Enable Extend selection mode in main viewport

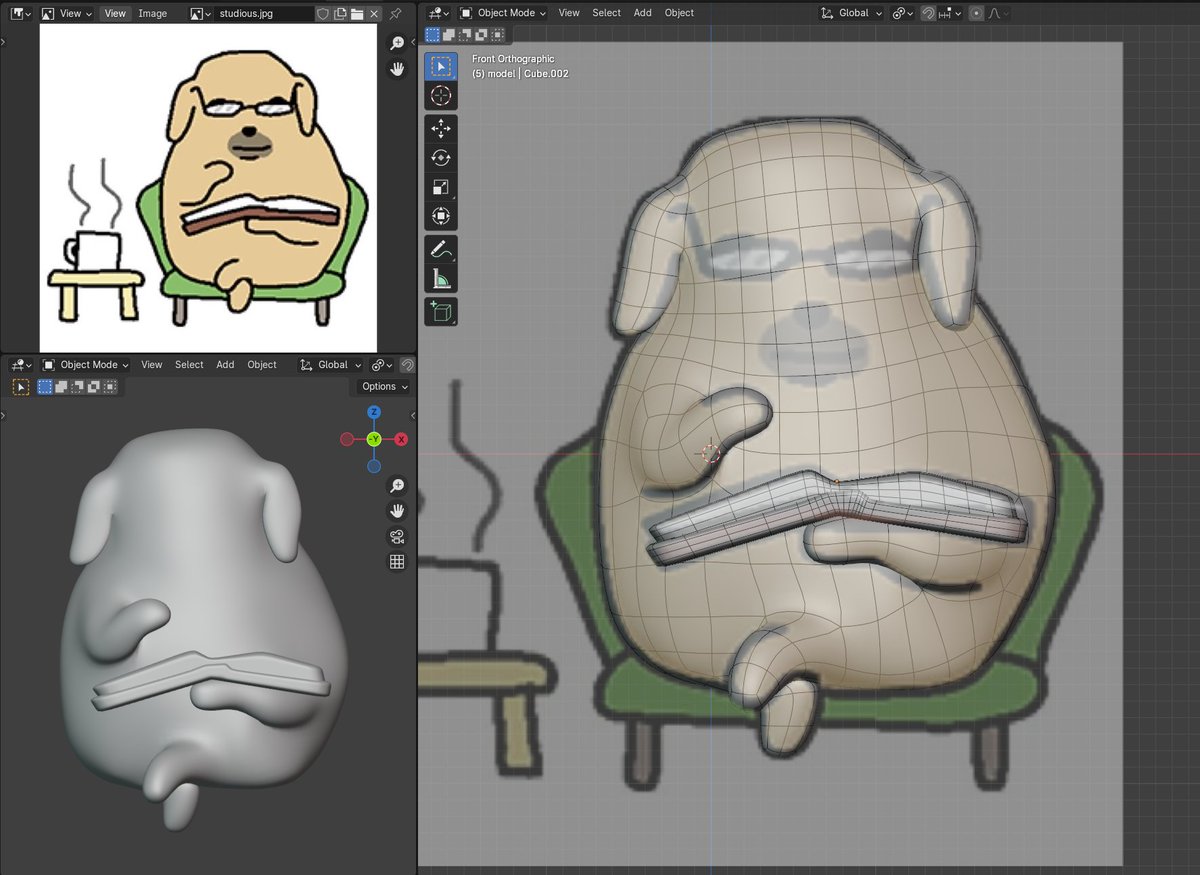click(448, 35)
